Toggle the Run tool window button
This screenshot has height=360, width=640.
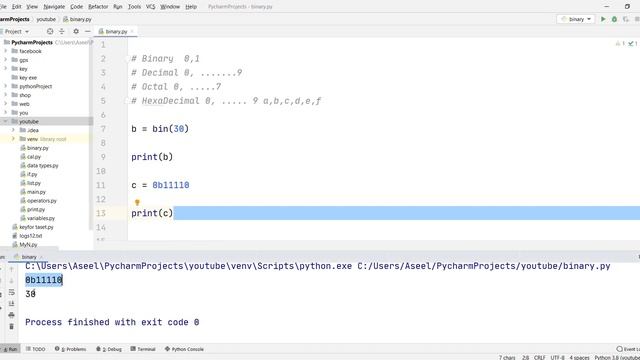(10, 349)
